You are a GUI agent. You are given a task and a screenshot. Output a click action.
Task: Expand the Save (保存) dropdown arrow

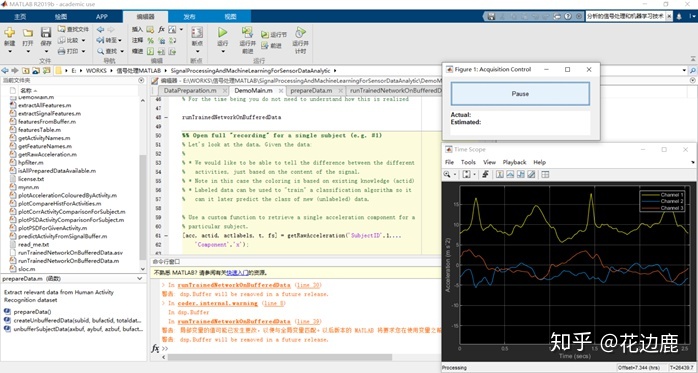point(46,51)
